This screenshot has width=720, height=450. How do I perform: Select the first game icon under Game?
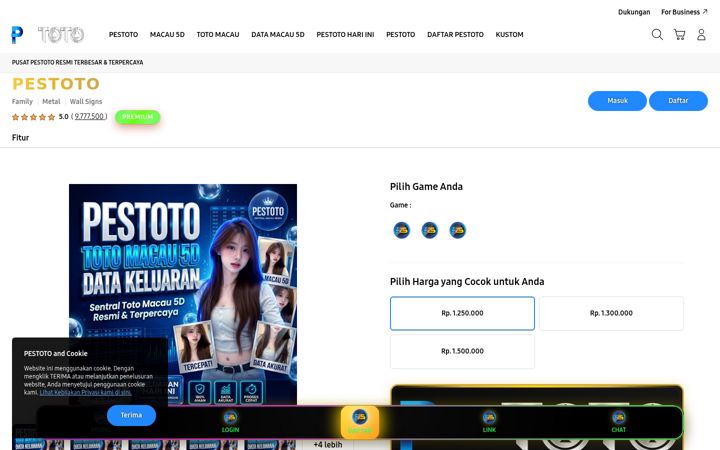(x=402, y=230)
